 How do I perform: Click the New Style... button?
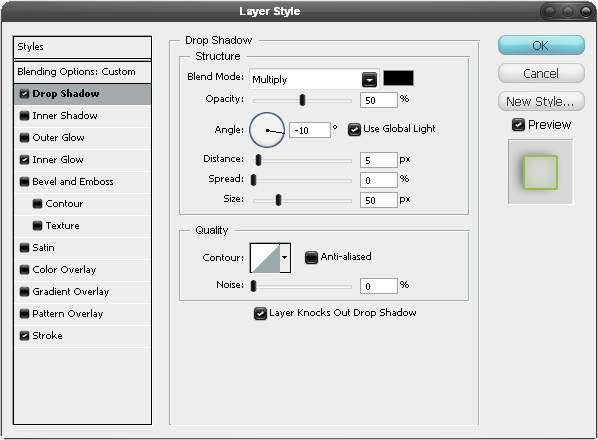541,101
